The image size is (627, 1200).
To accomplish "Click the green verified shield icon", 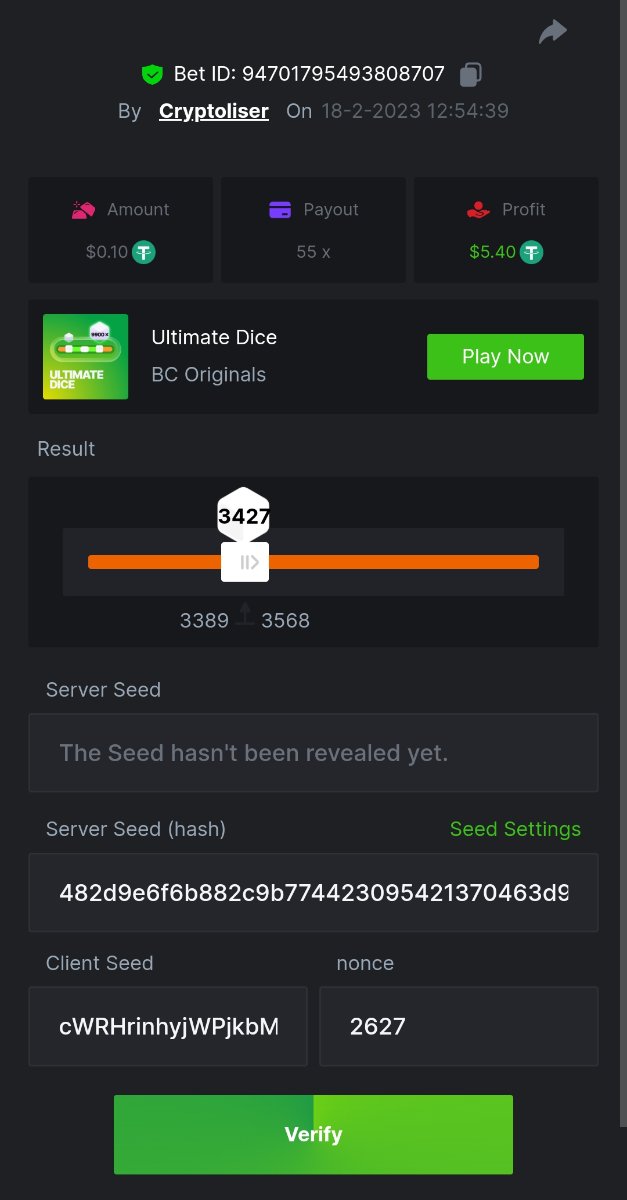I will [x=152, y=74].
